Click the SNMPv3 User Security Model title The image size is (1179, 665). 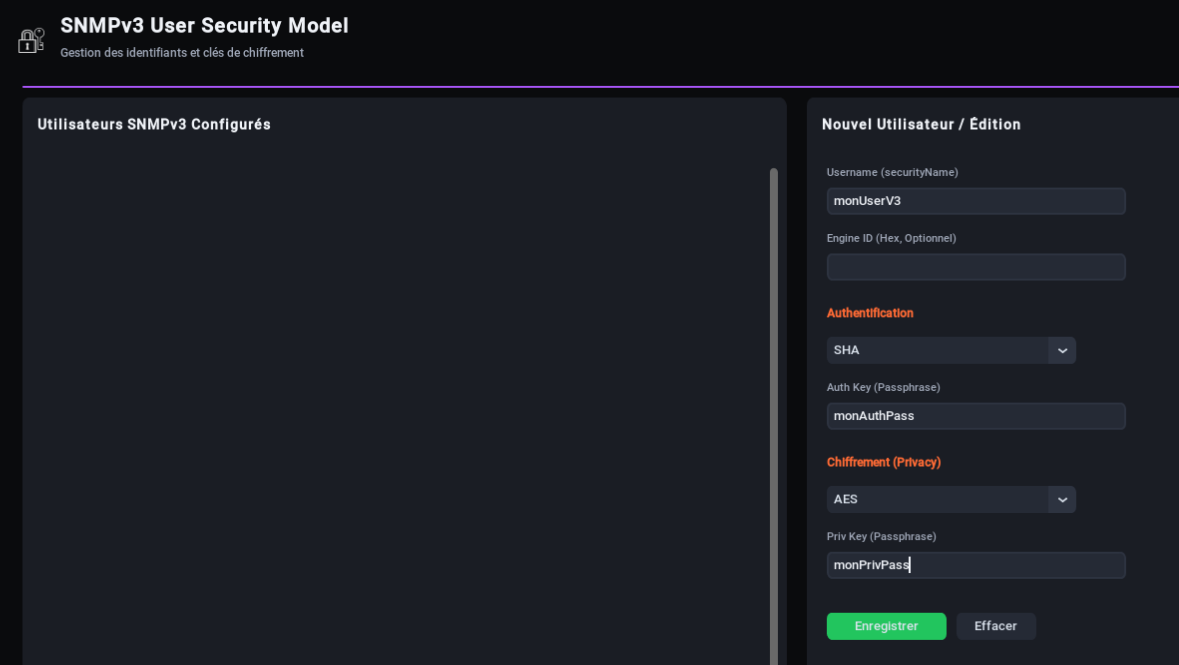(x=204, y=26)
